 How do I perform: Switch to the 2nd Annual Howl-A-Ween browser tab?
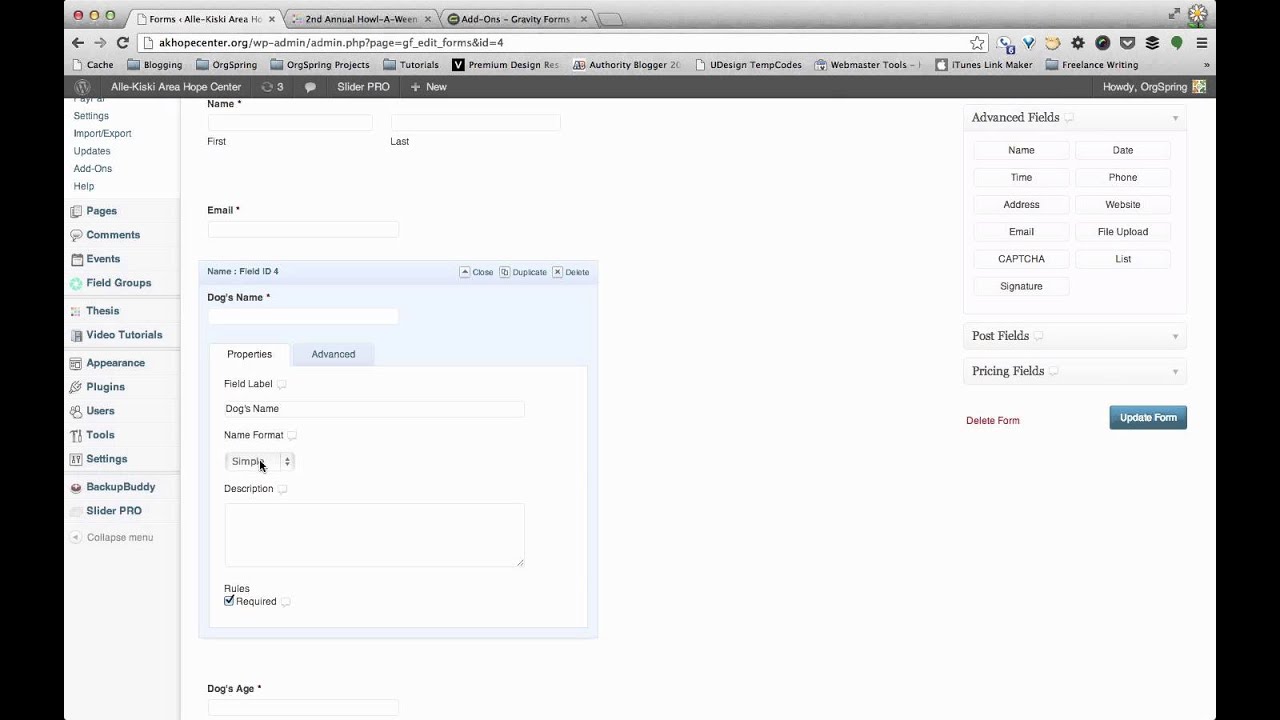click(x=360, y=19)
